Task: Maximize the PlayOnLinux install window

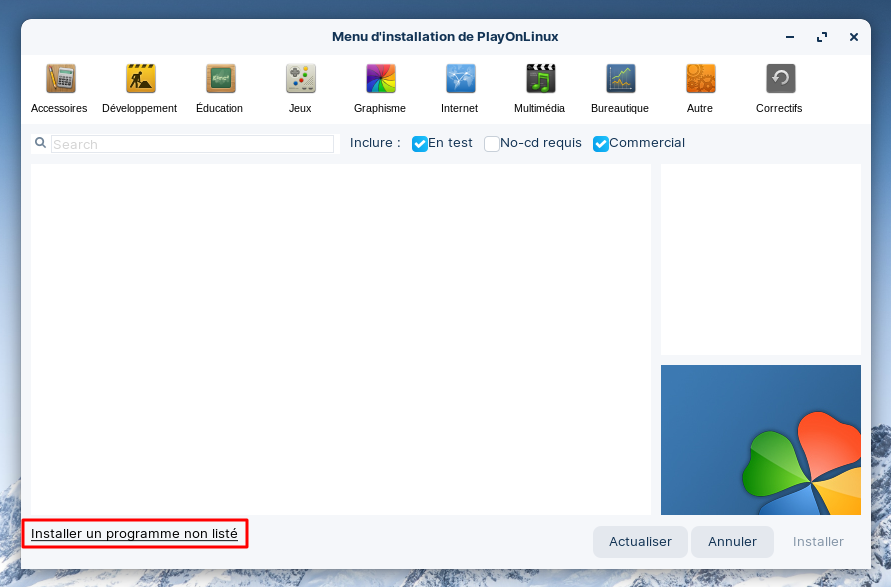Action: 822,37
